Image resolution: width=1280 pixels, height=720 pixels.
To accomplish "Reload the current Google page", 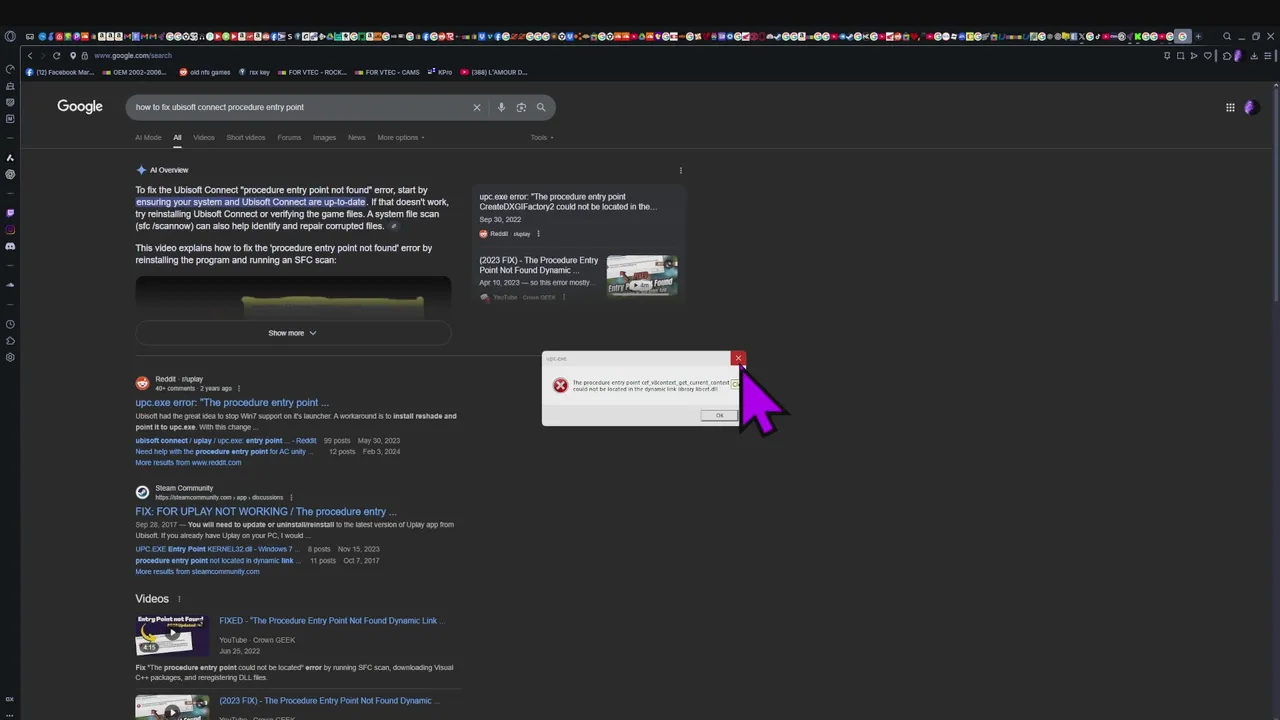I will tap(56, 56).
